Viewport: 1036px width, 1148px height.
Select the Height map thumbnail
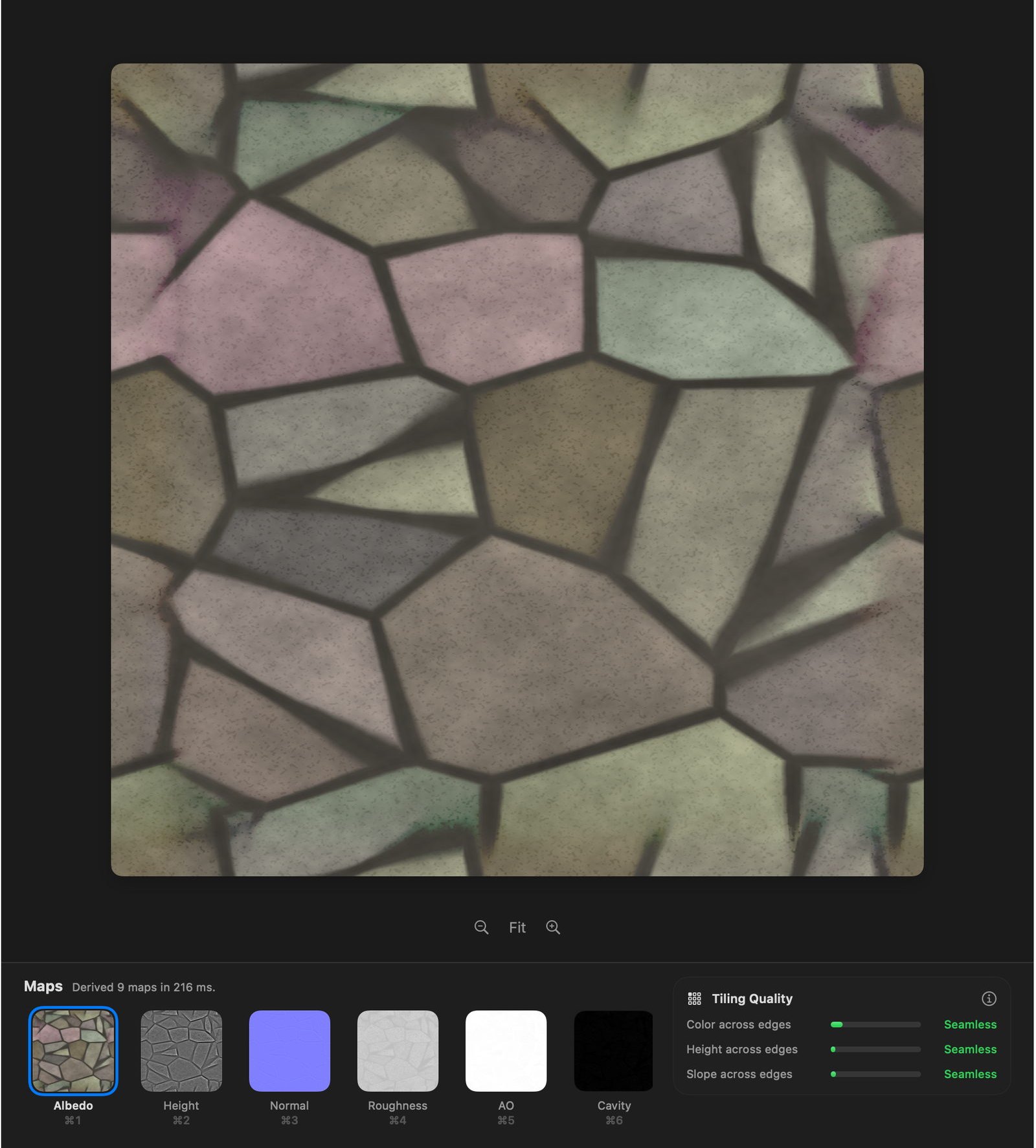pos(181,1050)
